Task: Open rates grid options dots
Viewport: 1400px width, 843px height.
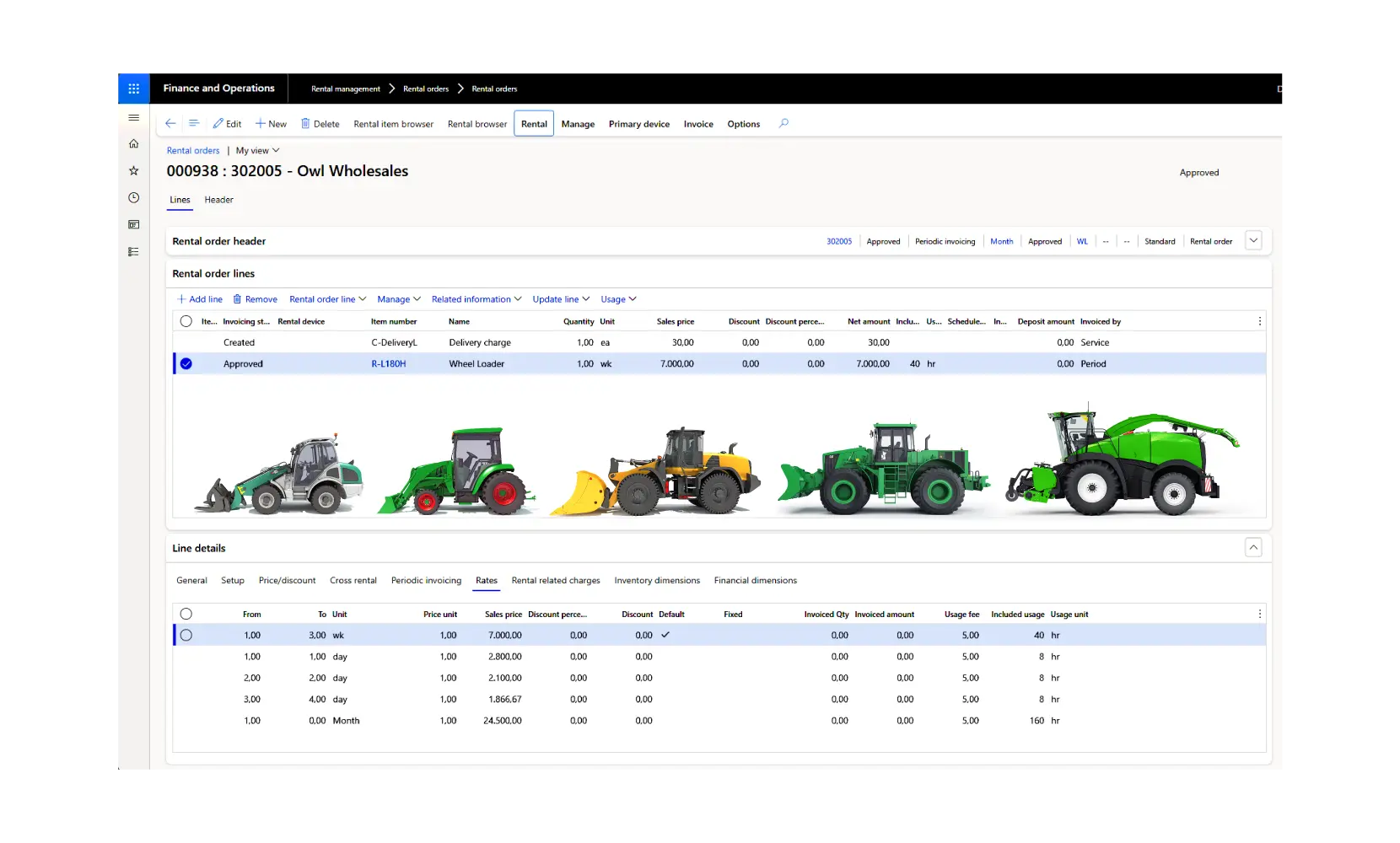Action: tap(1260, 614)
